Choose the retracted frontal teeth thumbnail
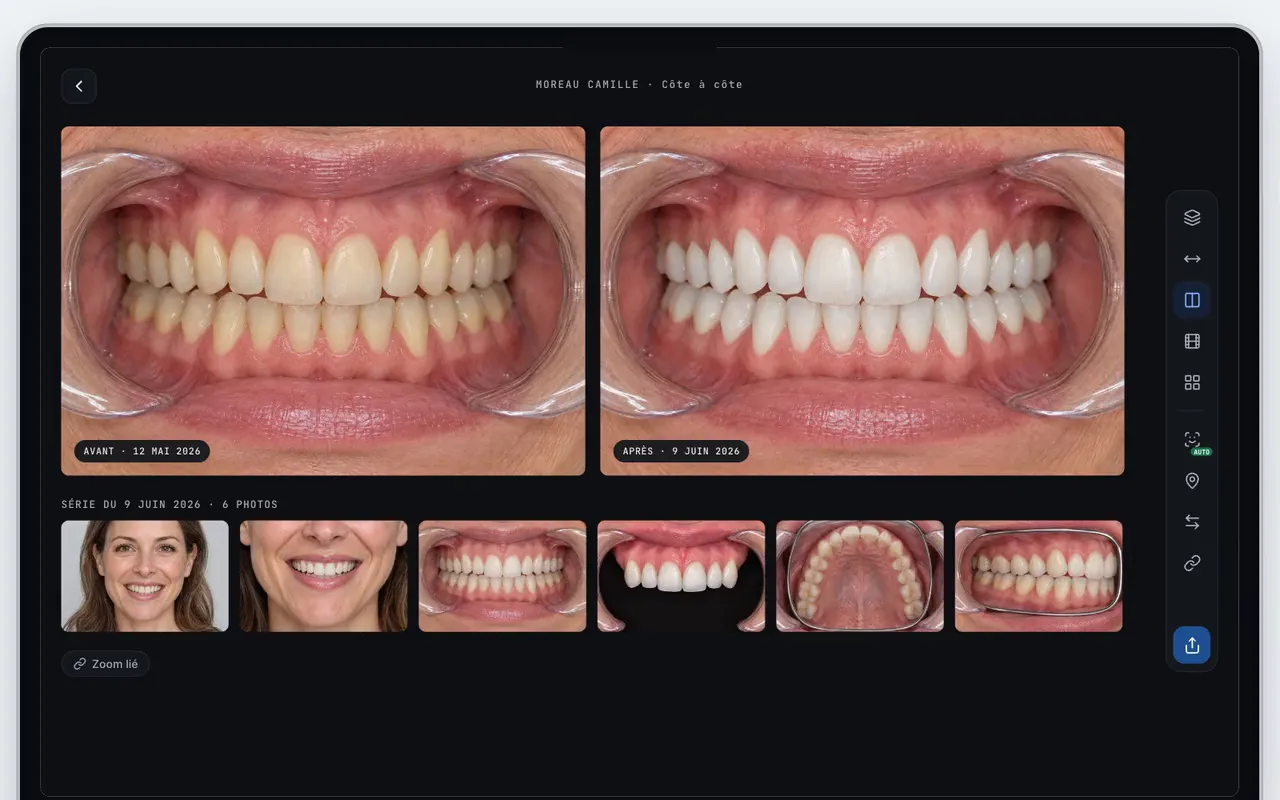Screen dimensions: 1280x800 click(502, 576)
